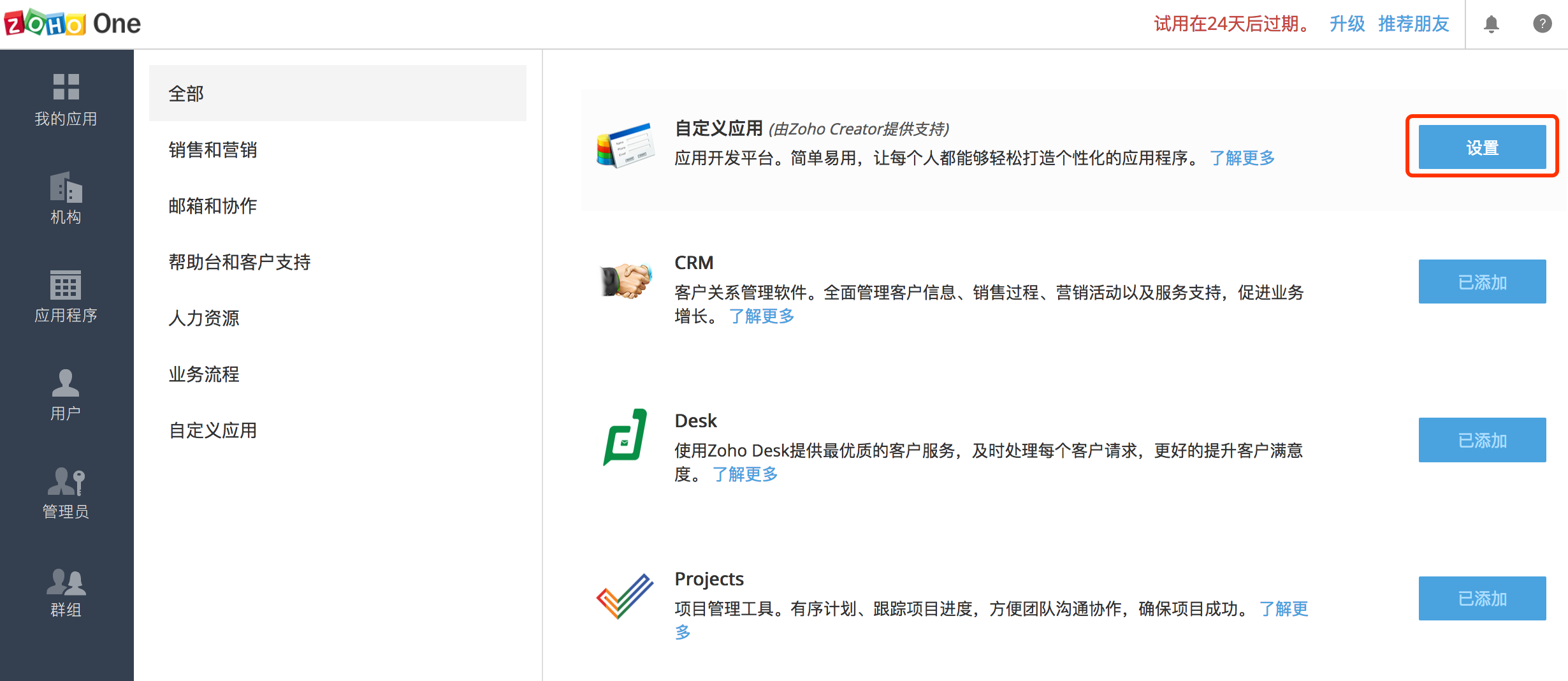This screenshot has width=1568, height=681.
Task: Click the Desk app icon
Action: pyautogui.click(x=625, y=437)
